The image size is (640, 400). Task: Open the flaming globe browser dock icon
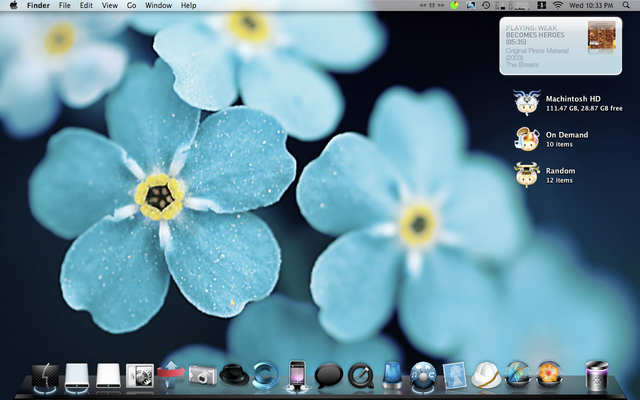tap(549, 374)
